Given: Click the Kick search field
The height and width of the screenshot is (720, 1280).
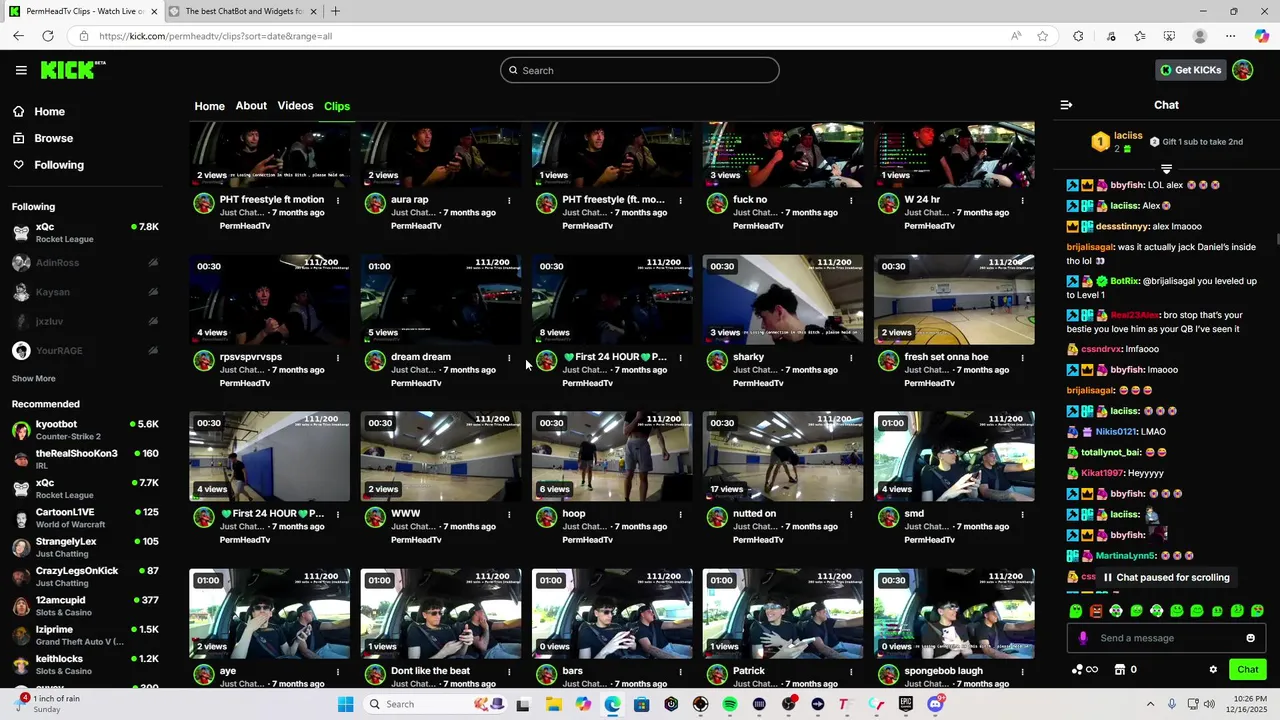Looking at the screenshot, I should click(x=640, y=70).
